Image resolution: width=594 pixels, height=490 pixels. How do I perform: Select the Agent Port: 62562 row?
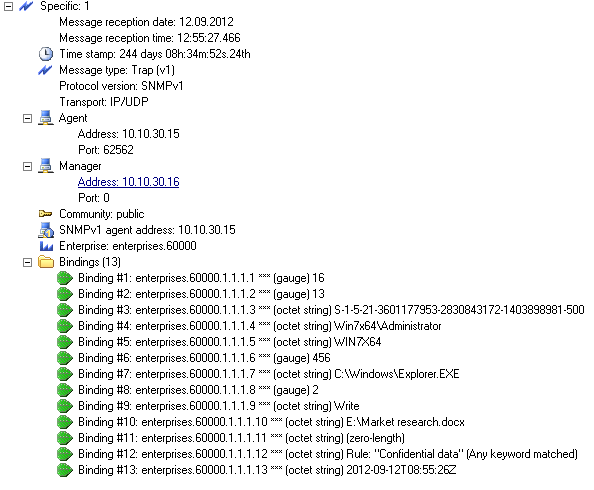click(x=106, y=150)
